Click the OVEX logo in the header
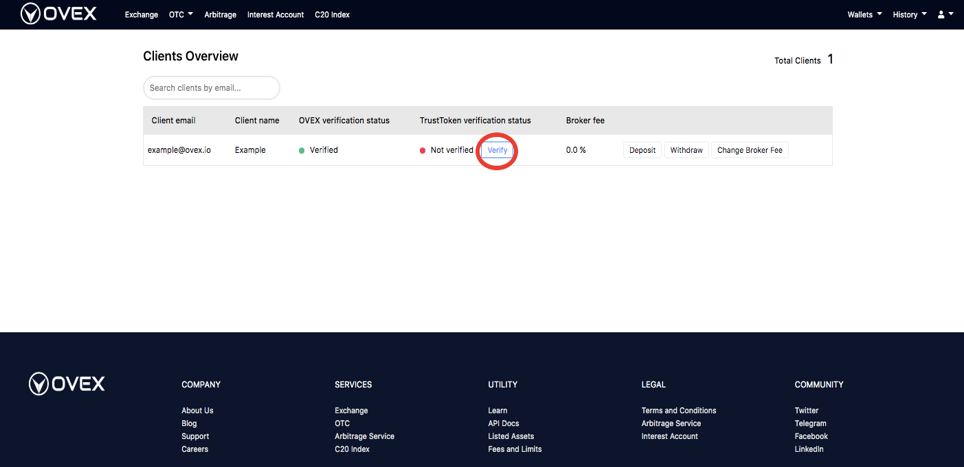The height and width of the screenshot is (467, 964). [x=58, y=14]
